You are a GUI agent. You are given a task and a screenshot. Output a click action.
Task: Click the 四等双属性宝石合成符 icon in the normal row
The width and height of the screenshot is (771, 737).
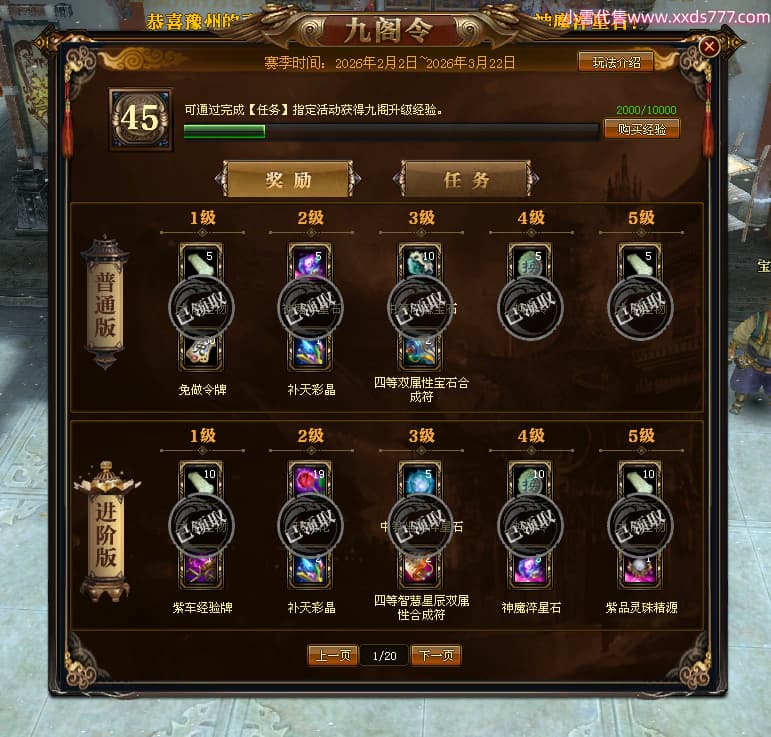pos(420,351)
